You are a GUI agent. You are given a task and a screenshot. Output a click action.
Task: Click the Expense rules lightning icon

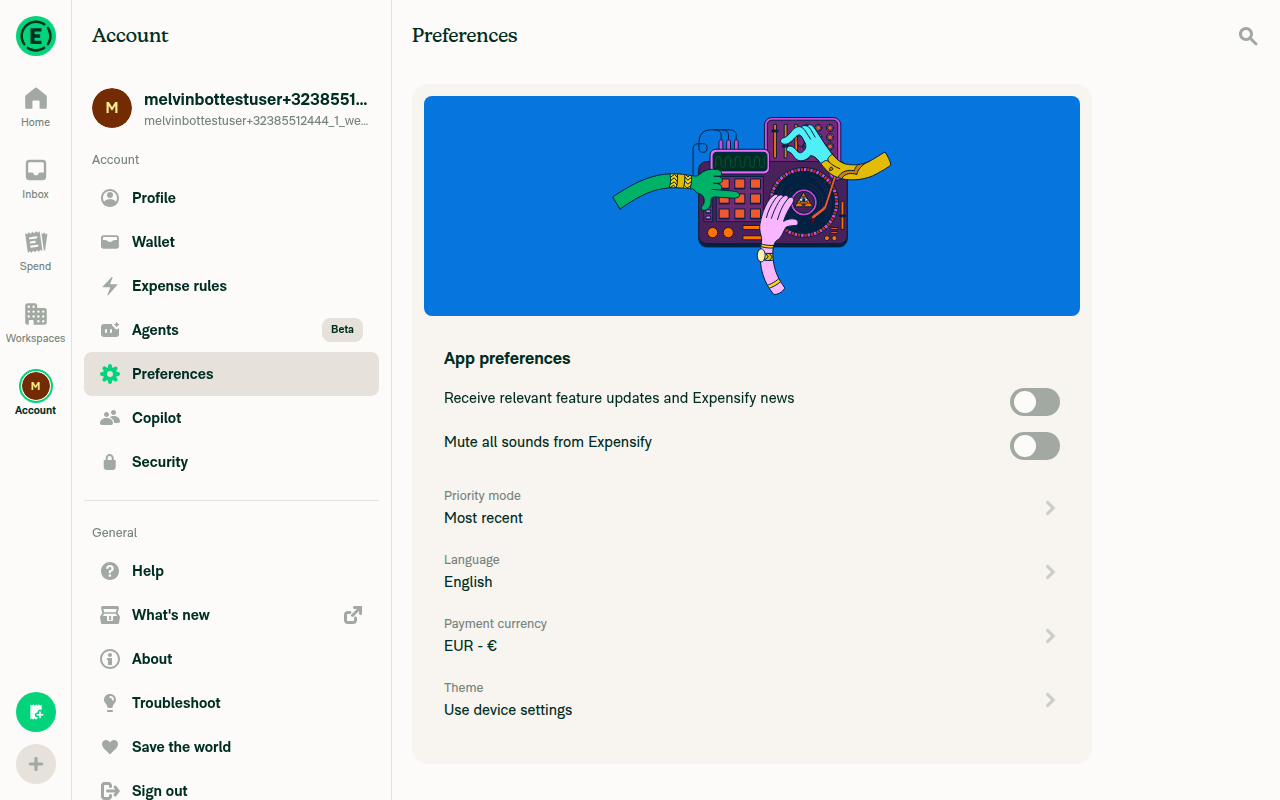click(110, 286)
